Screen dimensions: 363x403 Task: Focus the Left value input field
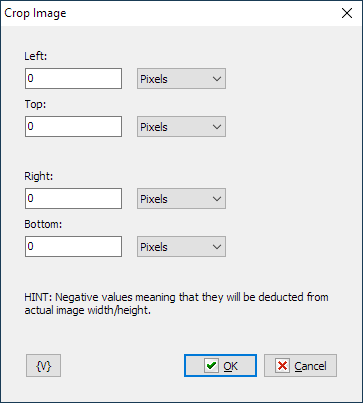(73, 79)
